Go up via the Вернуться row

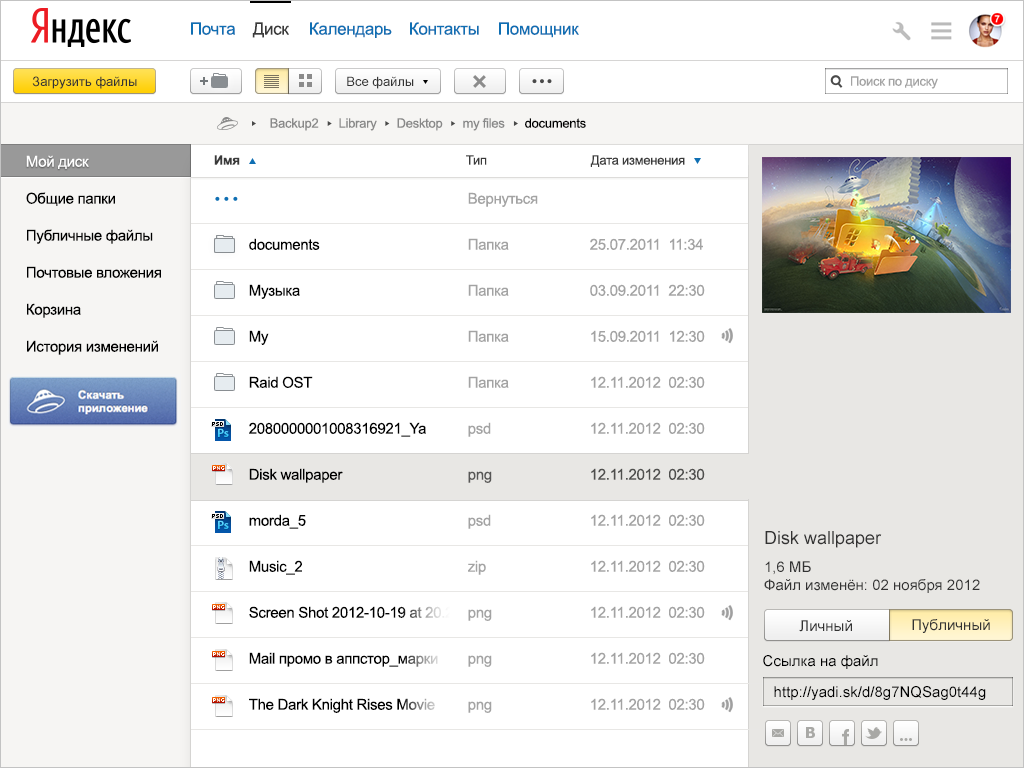click(469, 199)
